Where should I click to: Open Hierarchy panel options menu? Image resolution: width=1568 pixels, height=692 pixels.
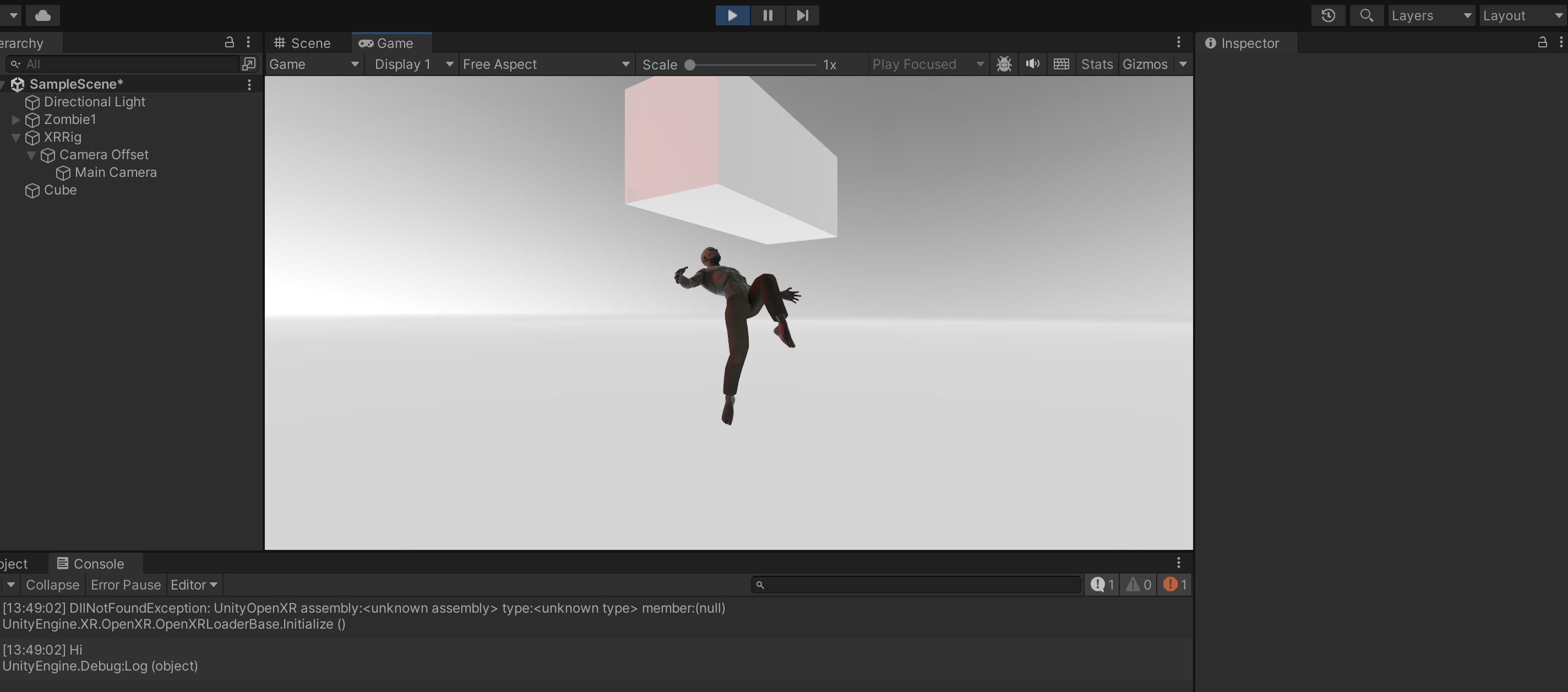[x=248, y=42]
